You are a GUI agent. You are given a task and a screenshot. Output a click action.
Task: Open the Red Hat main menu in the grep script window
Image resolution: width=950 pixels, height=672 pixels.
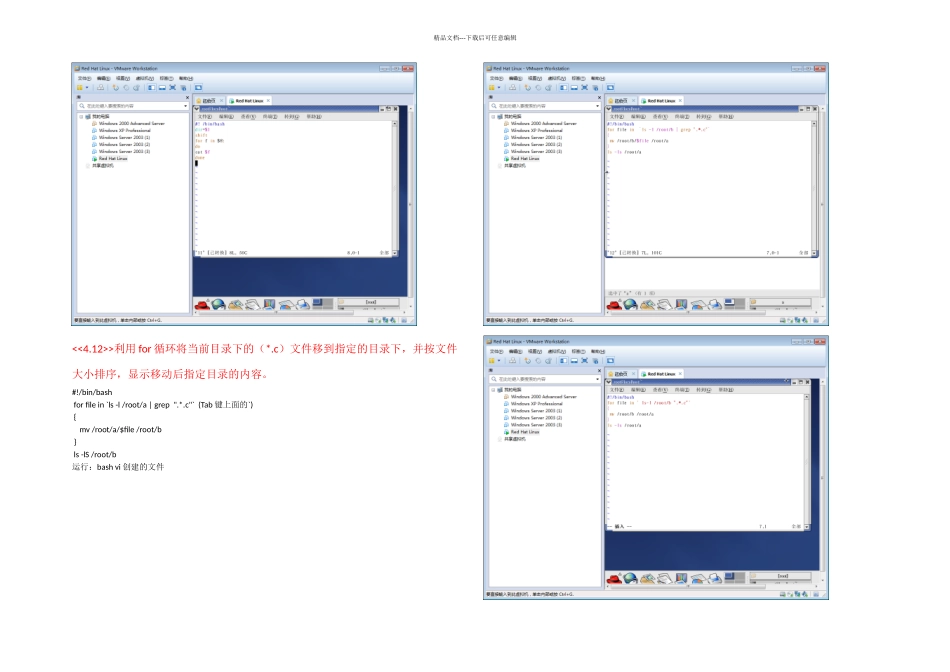[614, 304]
